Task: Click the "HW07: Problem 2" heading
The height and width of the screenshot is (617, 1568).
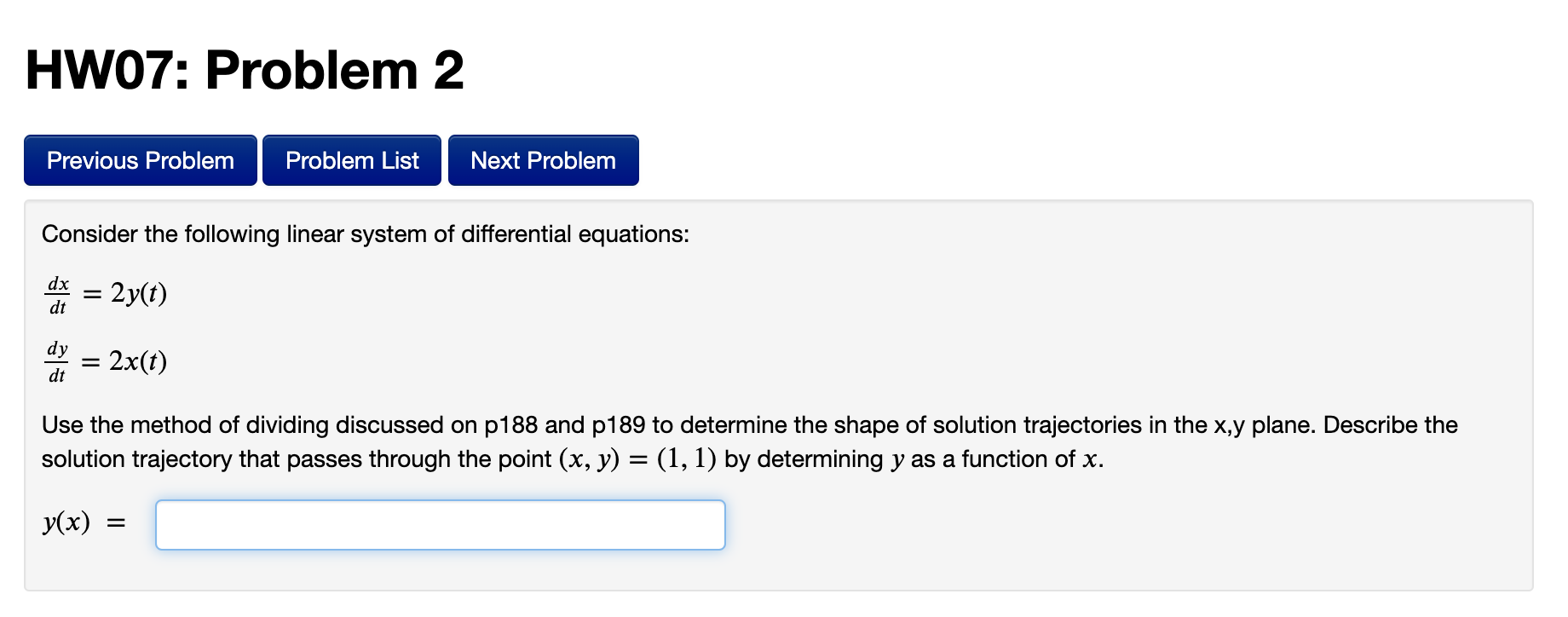Action: [x=245, y=70]
